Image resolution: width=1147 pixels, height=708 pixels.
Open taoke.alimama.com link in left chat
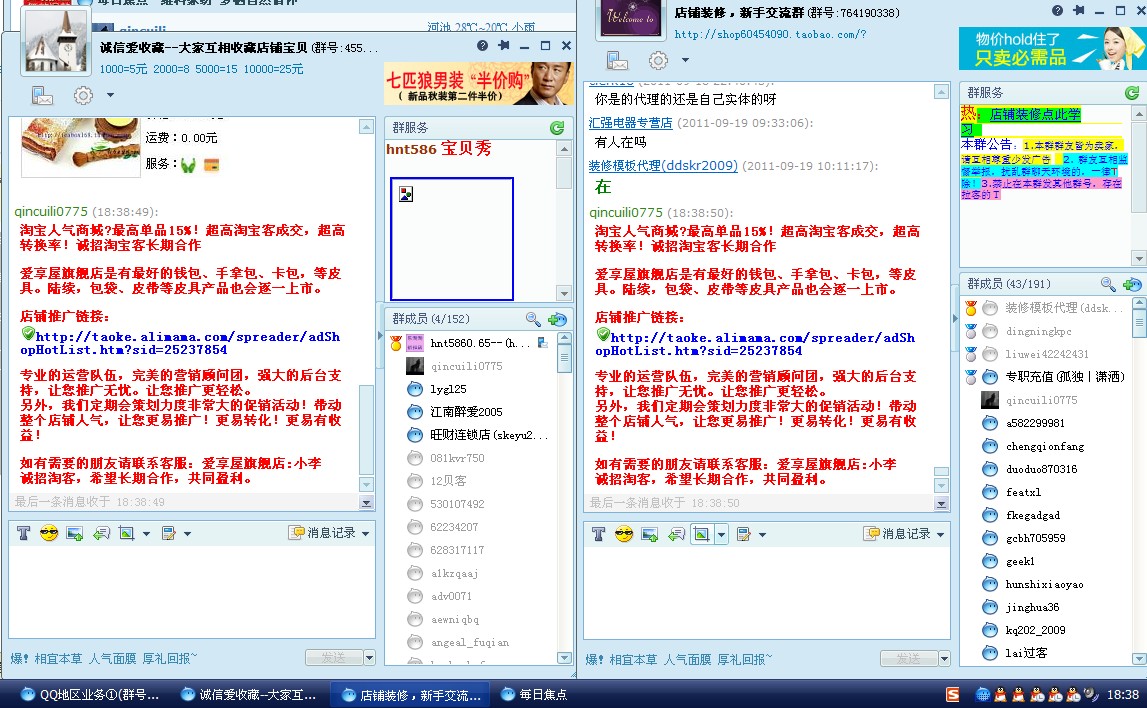[x=181, y=343]
